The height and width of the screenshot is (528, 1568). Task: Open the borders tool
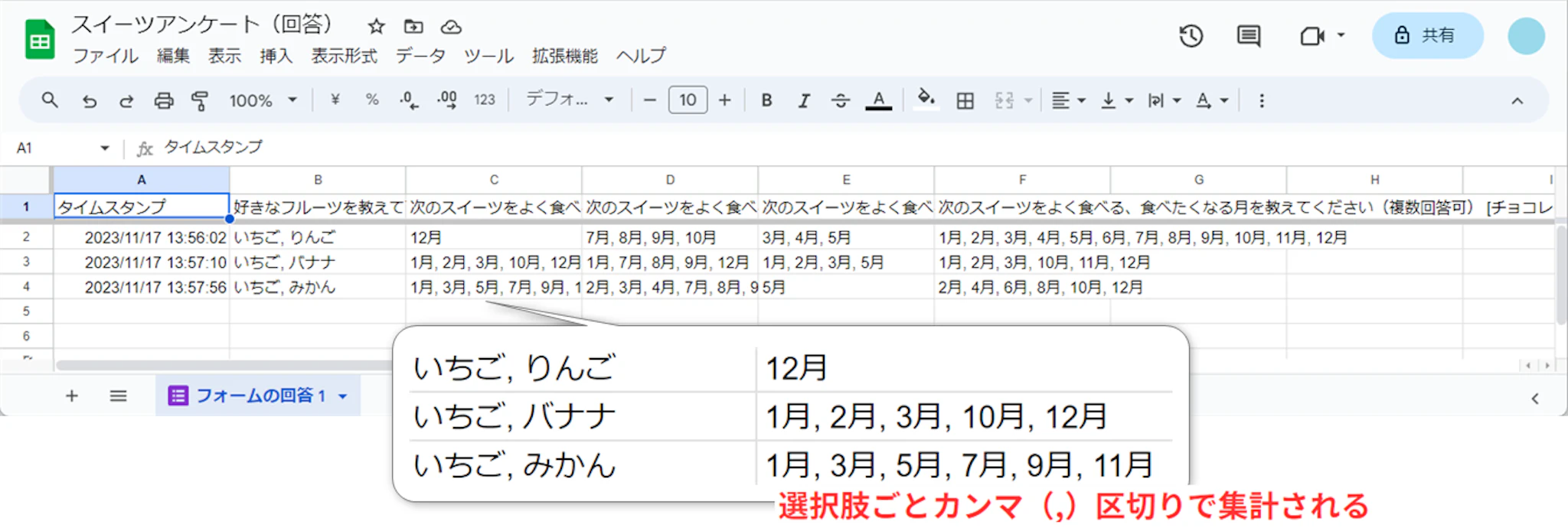point(965,100)
